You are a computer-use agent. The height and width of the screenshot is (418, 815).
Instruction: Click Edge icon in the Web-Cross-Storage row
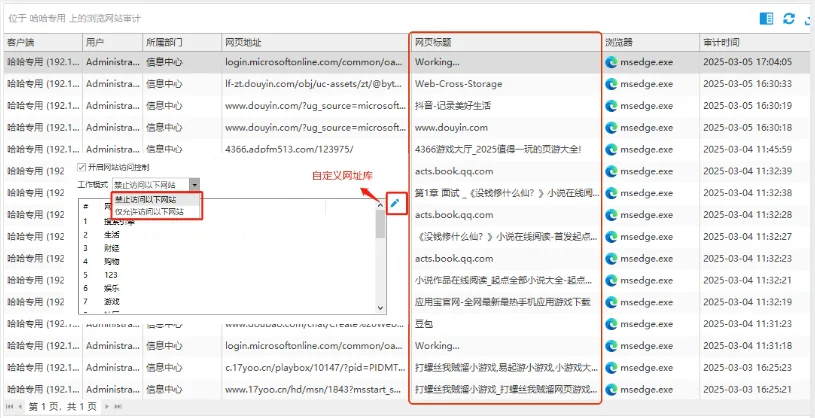(x=611, y=84)
